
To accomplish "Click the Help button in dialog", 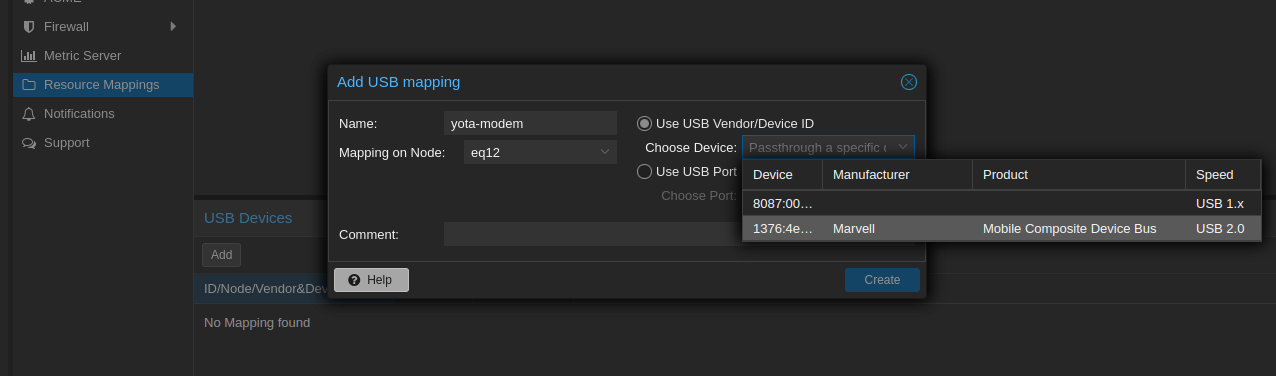I will click(x=371, y=280).
